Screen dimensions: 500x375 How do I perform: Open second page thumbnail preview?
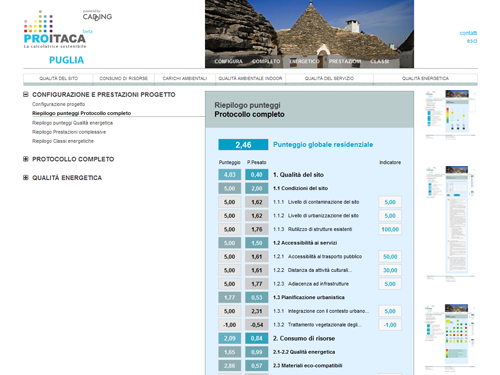coord(450,223)
